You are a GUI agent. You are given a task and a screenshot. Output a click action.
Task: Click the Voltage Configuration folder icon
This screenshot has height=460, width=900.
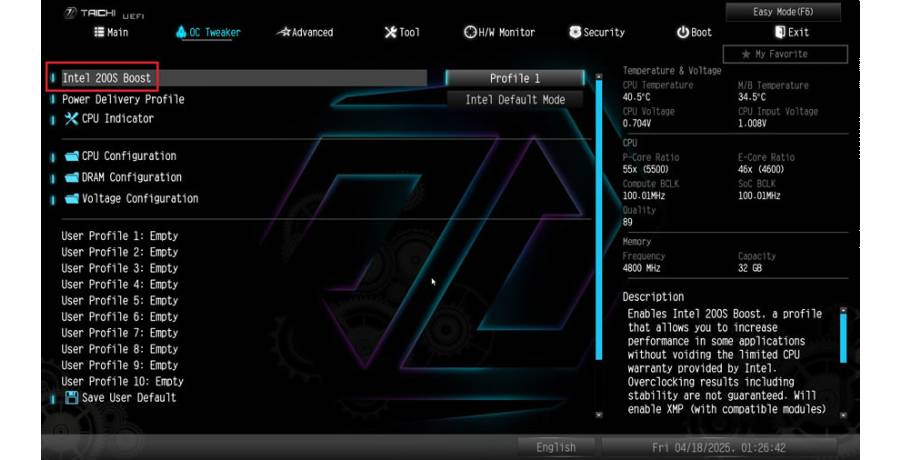72,199
